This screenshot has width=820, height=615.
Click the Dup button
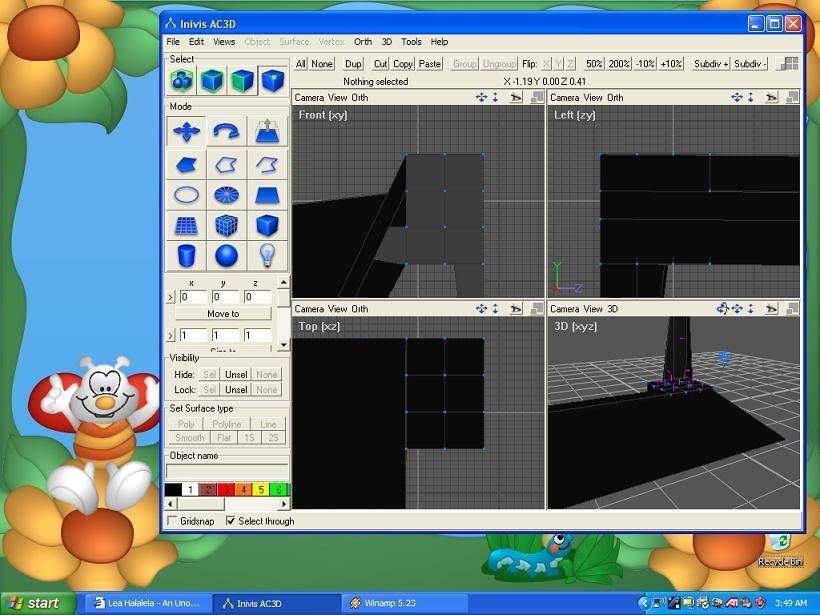click(353, 64)
